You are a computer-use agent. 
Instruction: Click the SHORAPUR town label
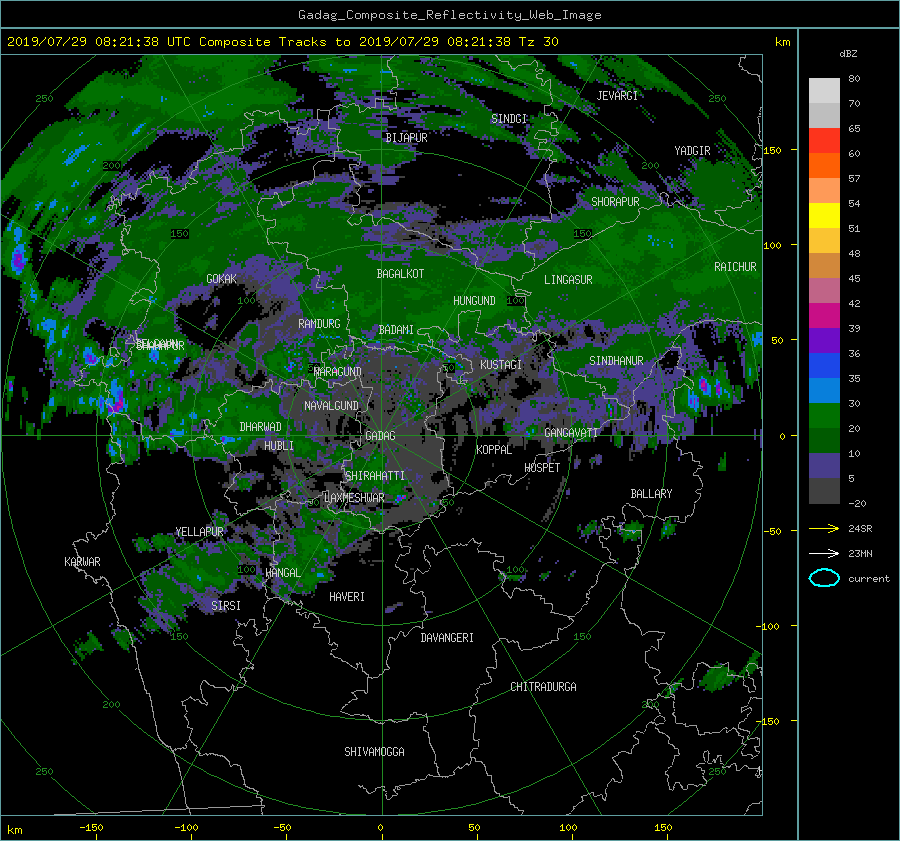615,202
